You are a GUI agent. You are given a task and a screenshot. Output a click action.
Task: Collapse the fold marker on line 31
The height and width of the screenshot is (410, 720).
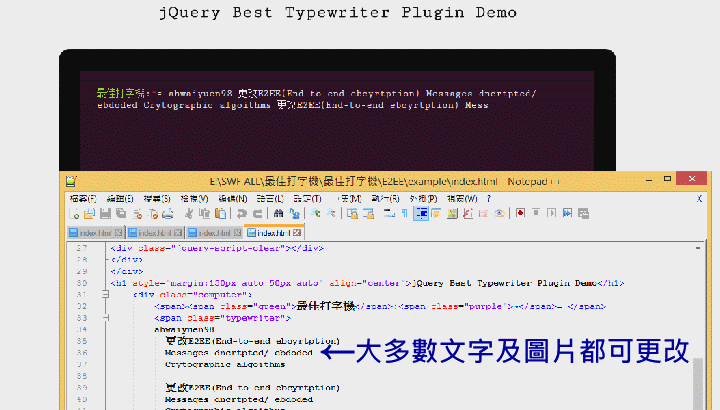tap(105, 294)
